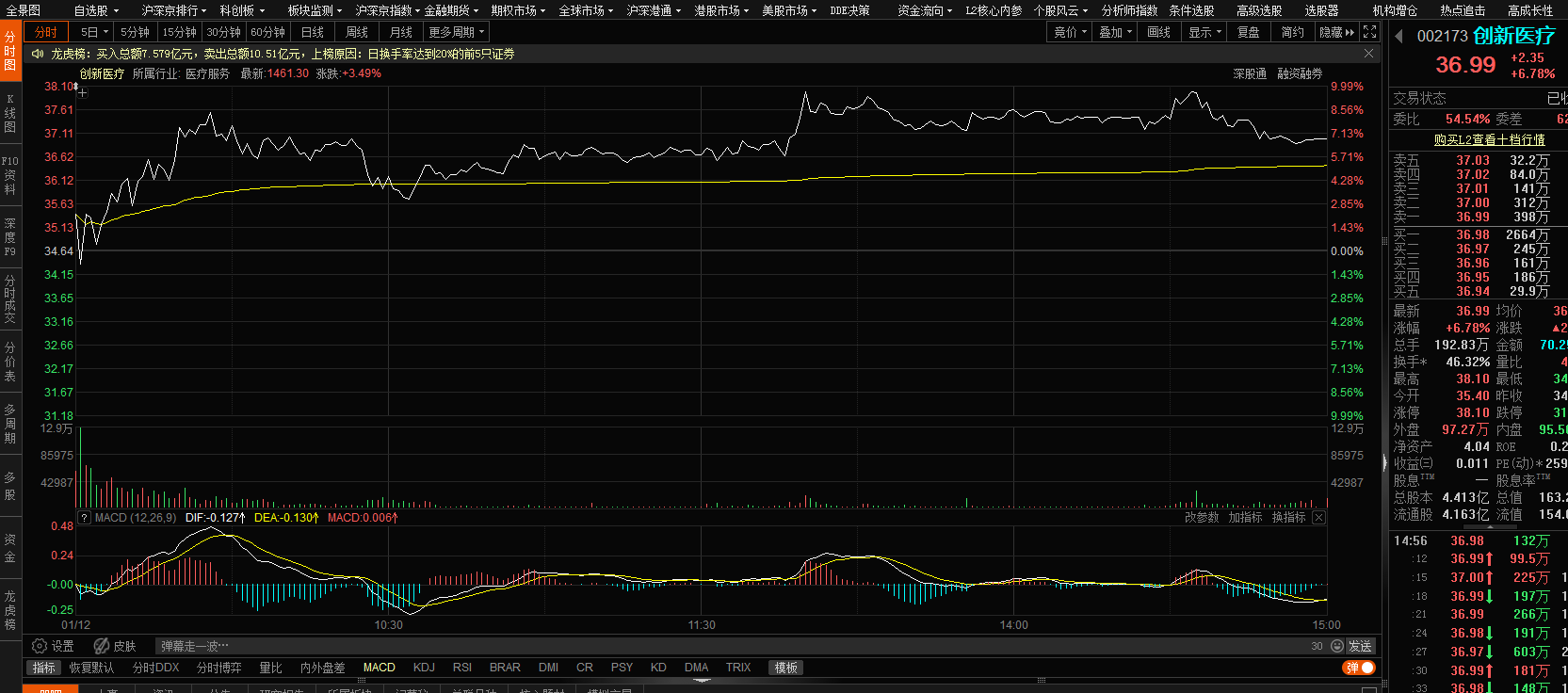This screenshot has width=1568, height=693.
Task: Click the fullscreen expand icon above chart
Action: pos(1370,32)
